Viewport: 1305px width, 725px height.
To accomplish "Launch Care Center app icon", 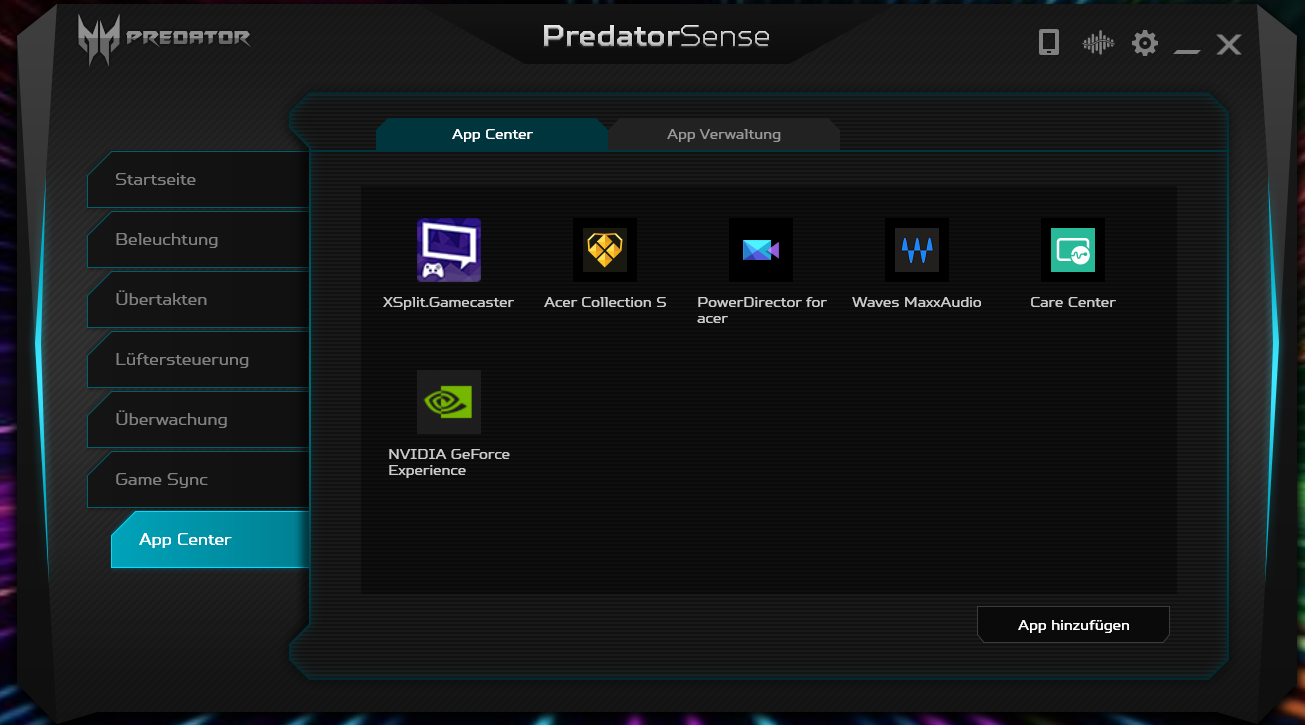I will (x=1073, y=250).
